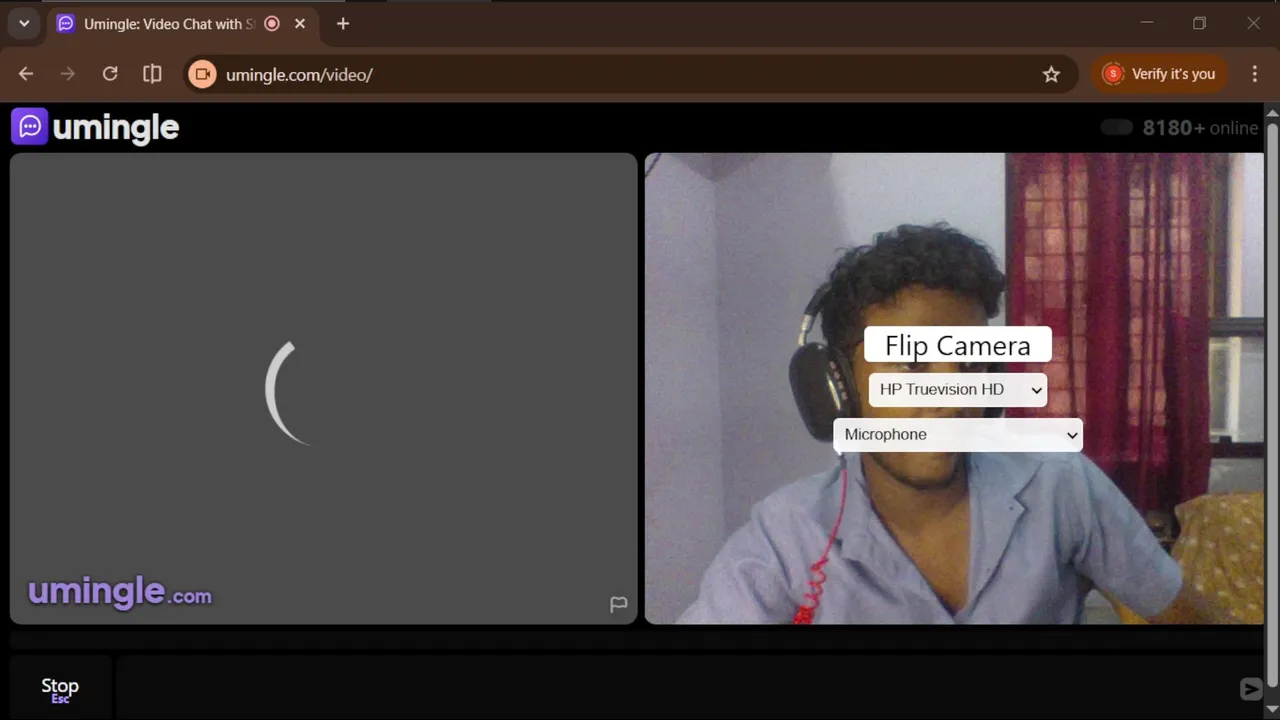
Task: Close the Umingle browser tab
Action: point(299,24)
